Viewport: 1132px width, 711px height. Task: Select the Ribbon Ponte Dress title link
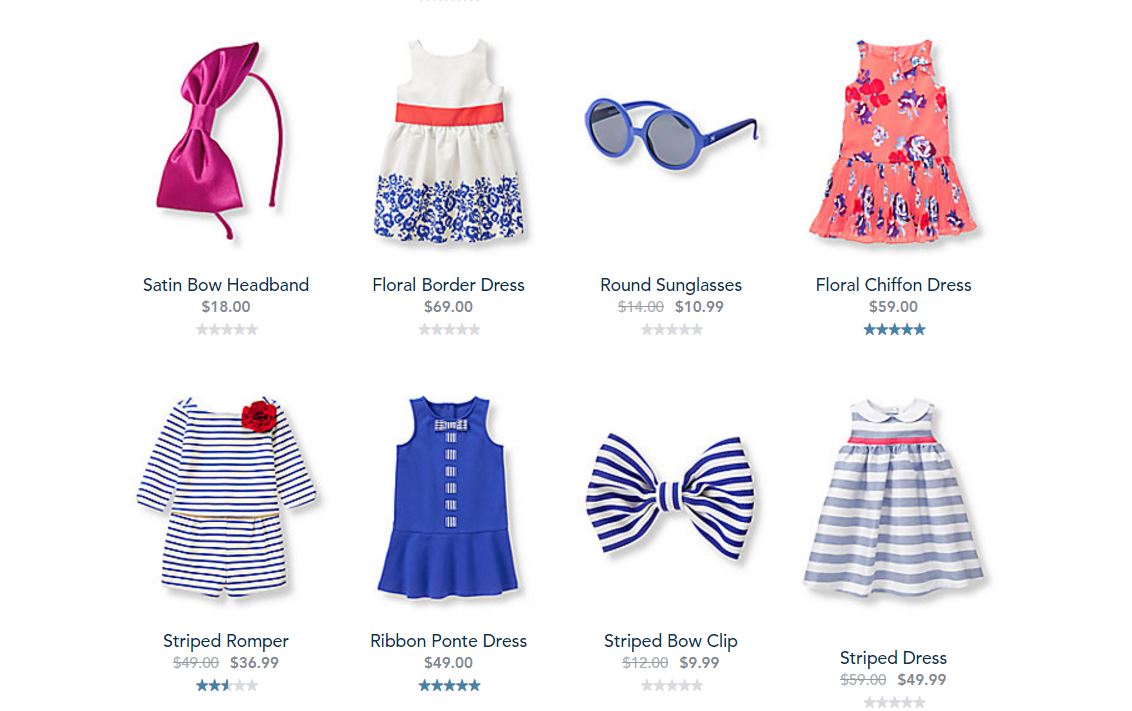click(448, 640)
